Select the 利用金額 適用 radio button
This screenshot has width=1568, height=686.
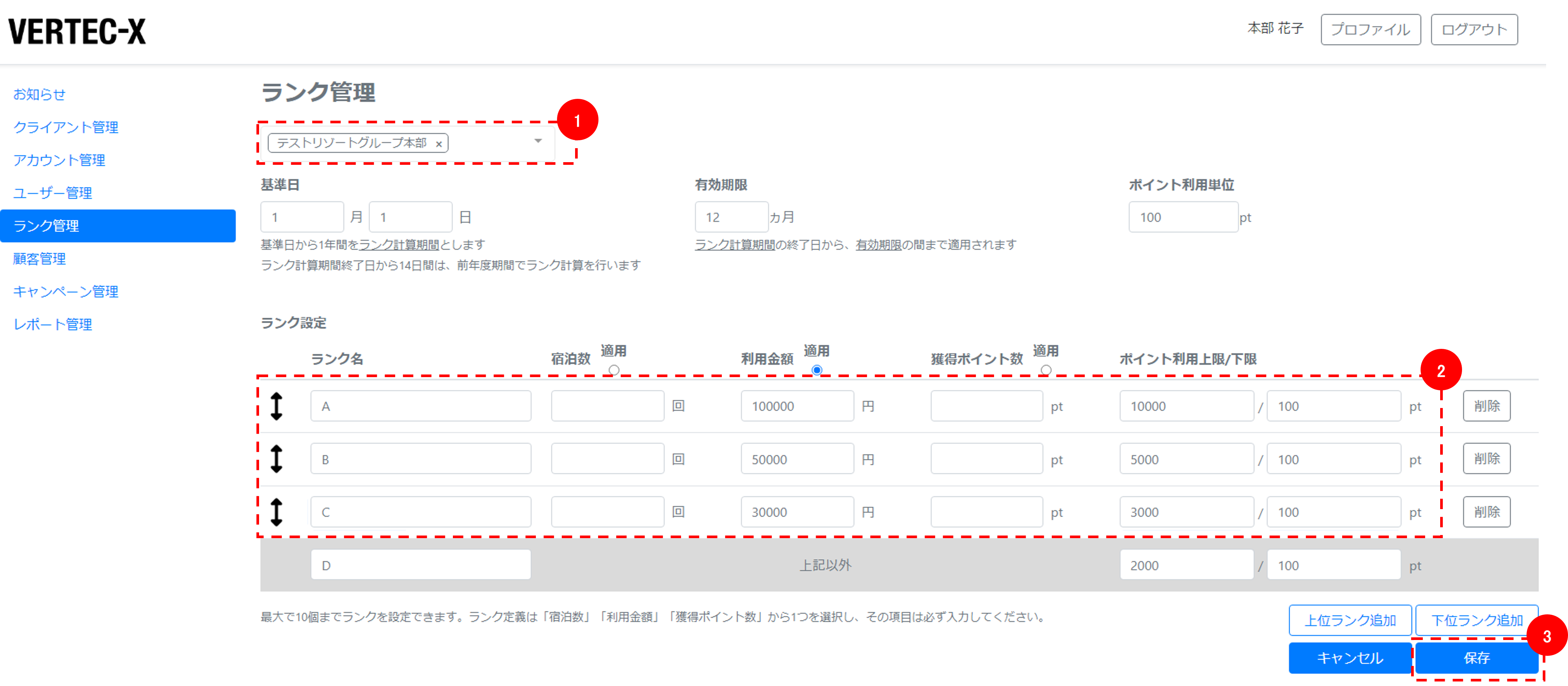tap(817, 370)
